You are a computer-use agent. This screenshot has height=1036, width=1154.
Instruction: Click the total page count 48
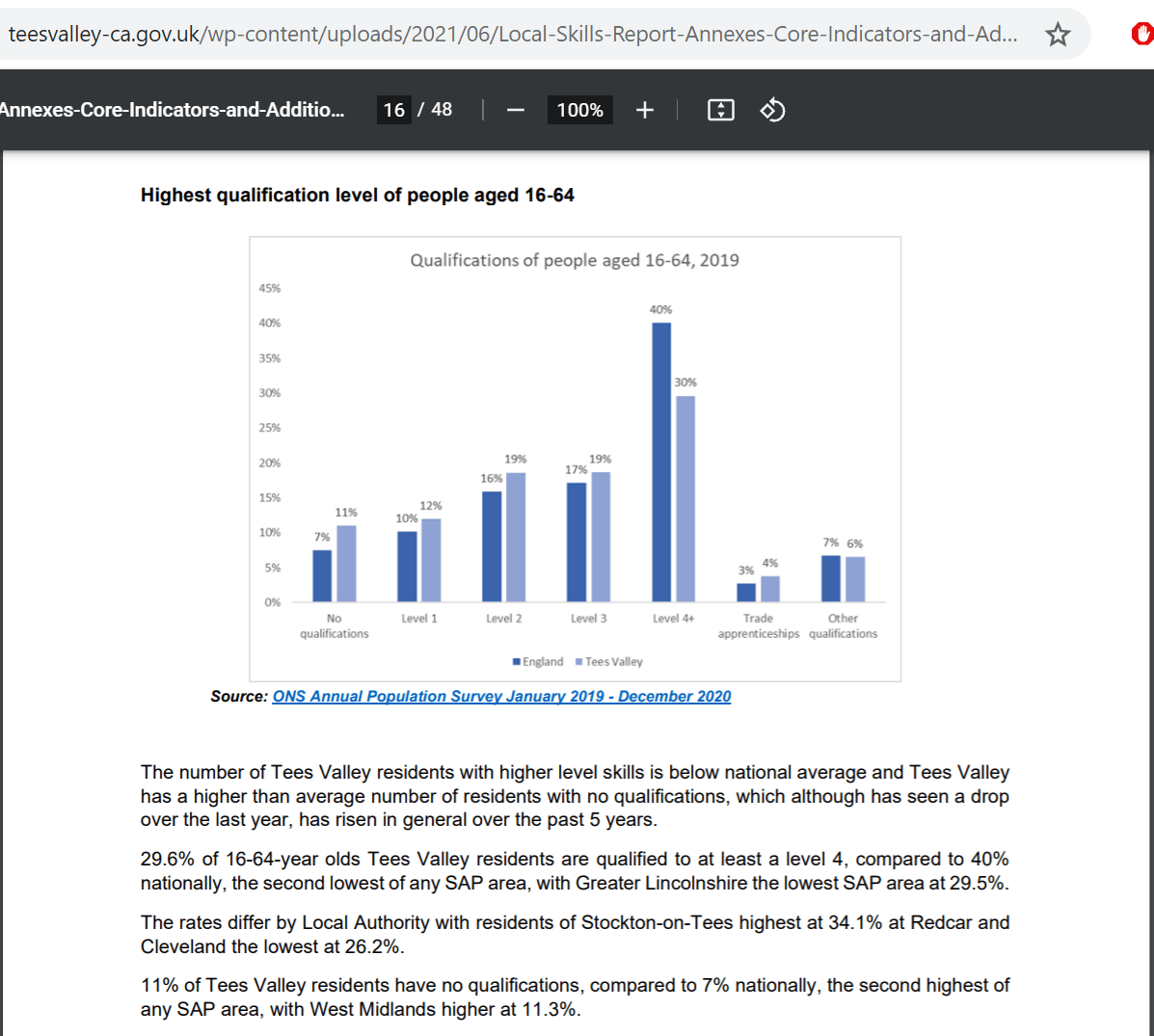442,110
